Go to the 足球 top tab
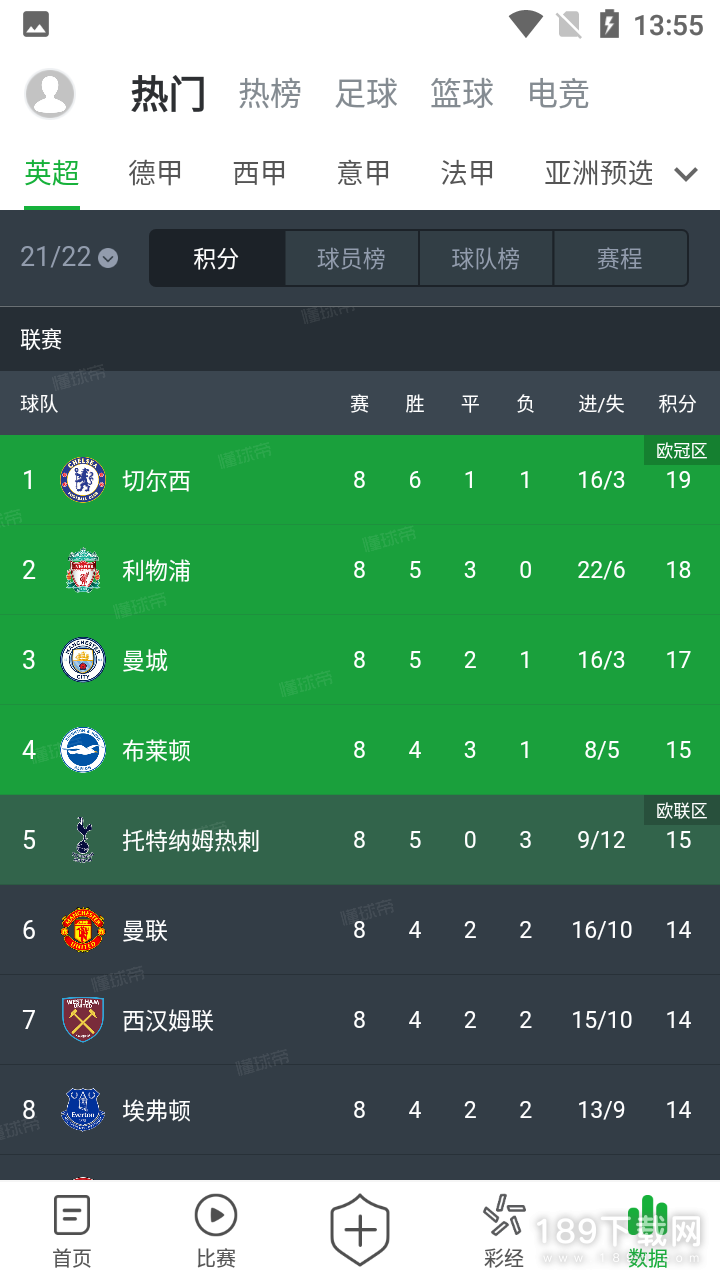Screen dimensions: 720x1280 (x=366, y=94)
